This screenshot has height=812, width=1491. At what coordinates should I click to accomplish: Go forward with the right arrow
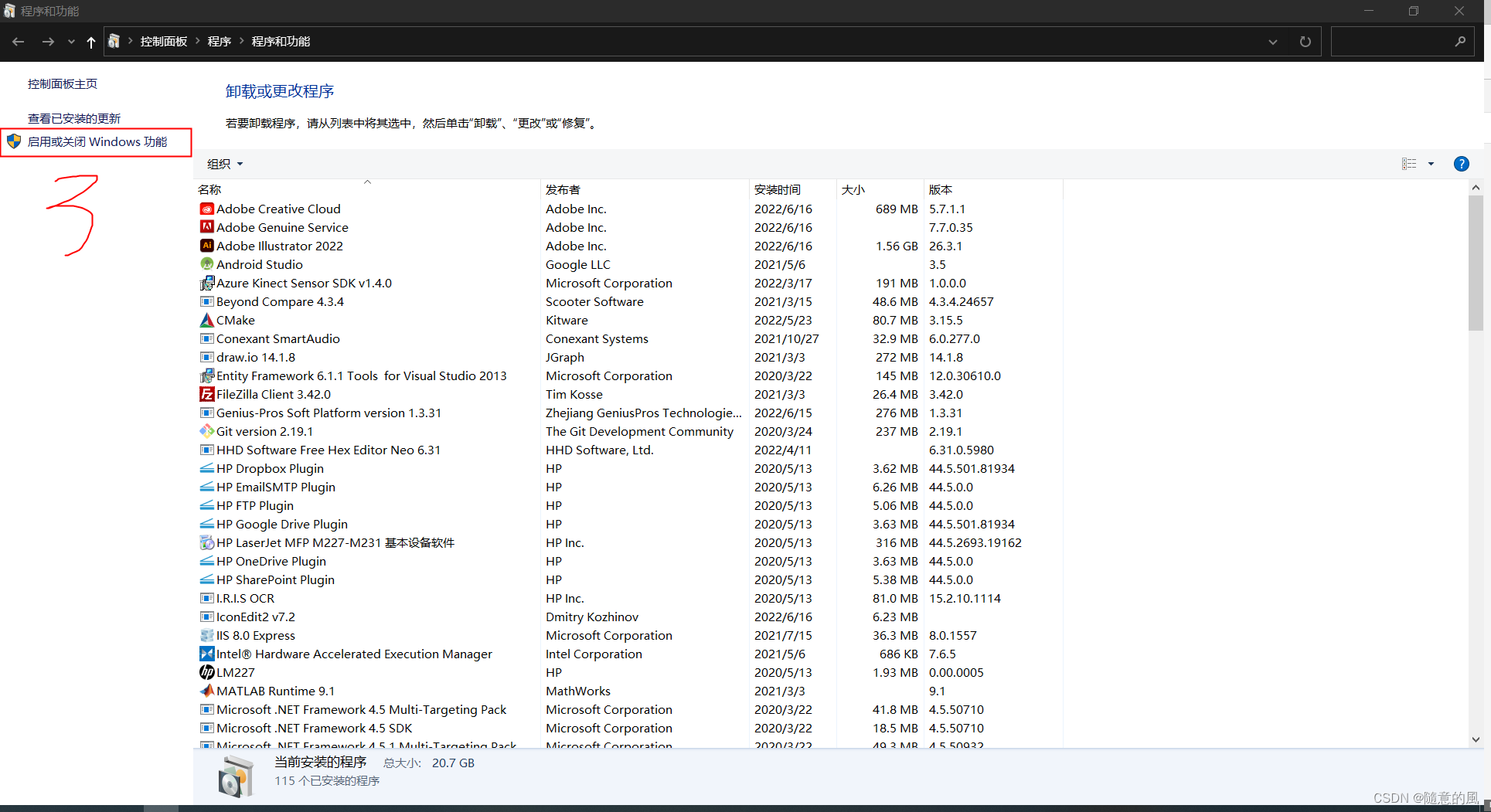pos(48,42)
